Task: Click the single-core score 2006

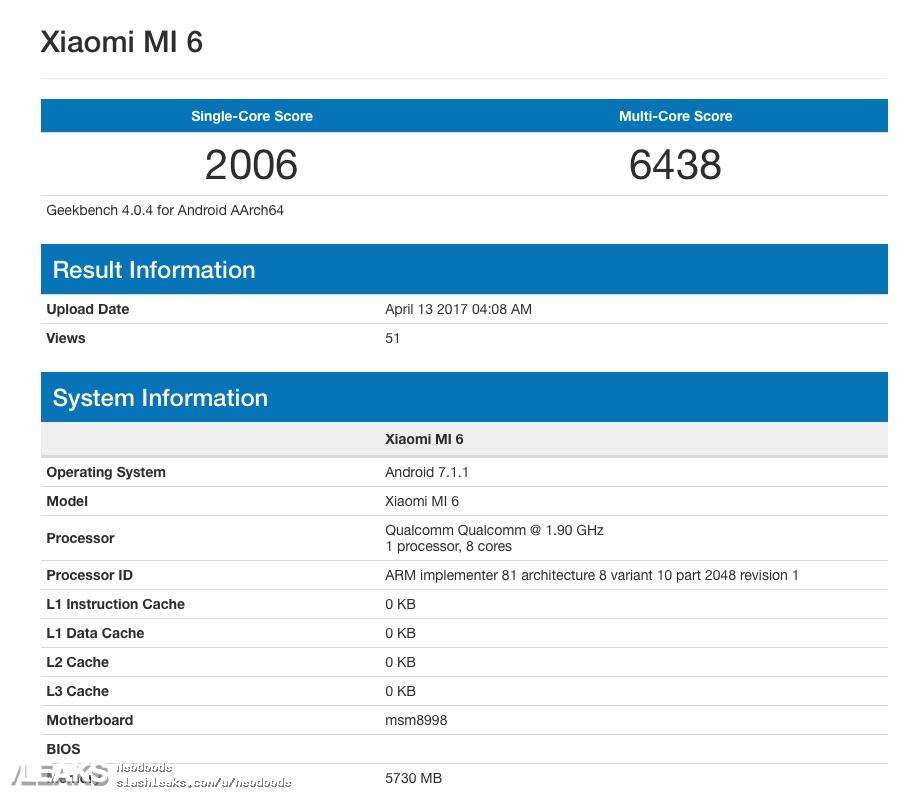Action: coord(251,164)
